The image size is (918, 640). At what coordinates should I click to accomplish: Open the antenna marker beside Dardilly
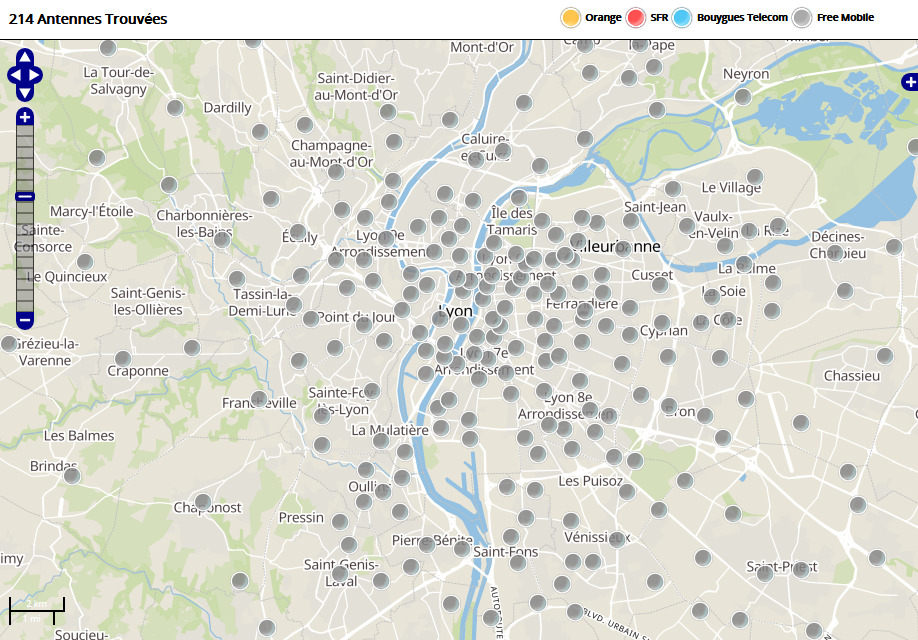pyautogui.click(x=175, y=107)
